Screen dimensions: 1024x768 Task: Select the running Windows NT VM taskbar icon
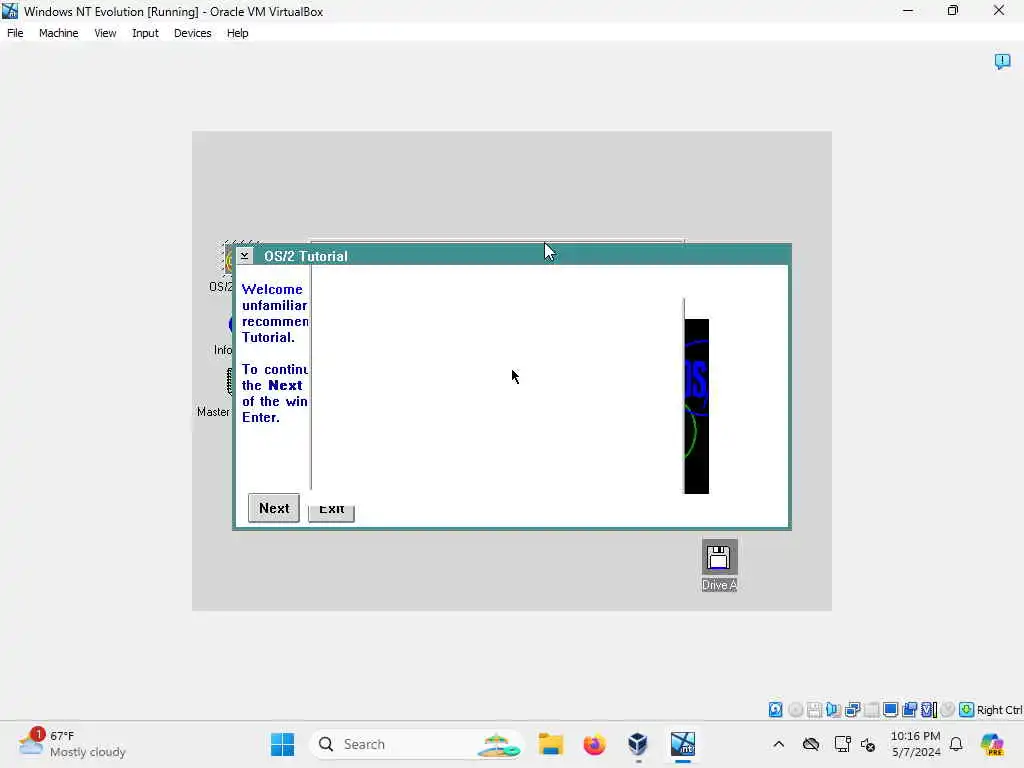(x=682, y=744)
